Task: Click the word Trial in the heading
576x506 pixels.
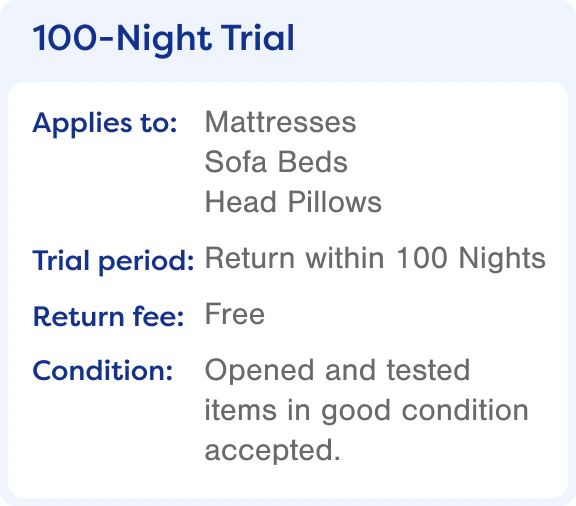Action: (x=258, y=37)
